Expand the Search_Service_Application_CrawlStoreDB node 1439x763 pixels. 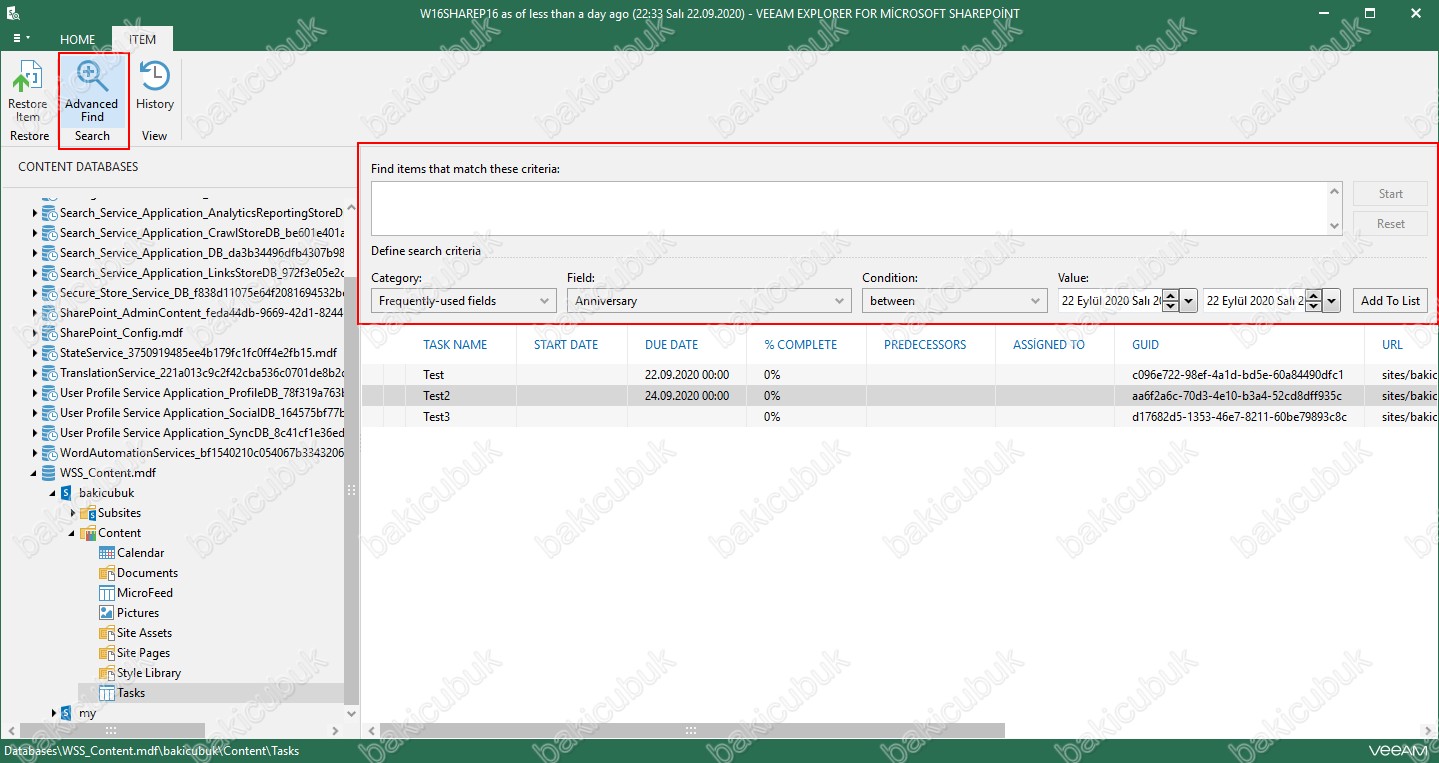[x=35, y=233]
